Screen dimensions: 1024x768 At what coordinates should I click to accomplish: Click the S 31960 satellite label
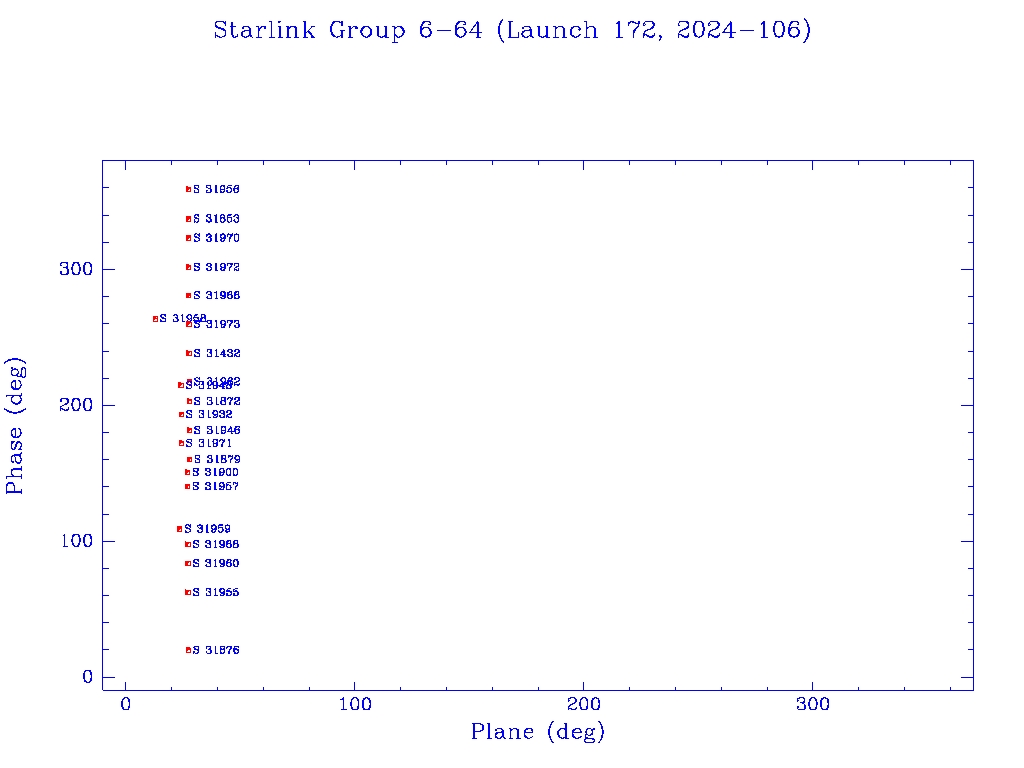pyautogui.click(x=215, y=564)
